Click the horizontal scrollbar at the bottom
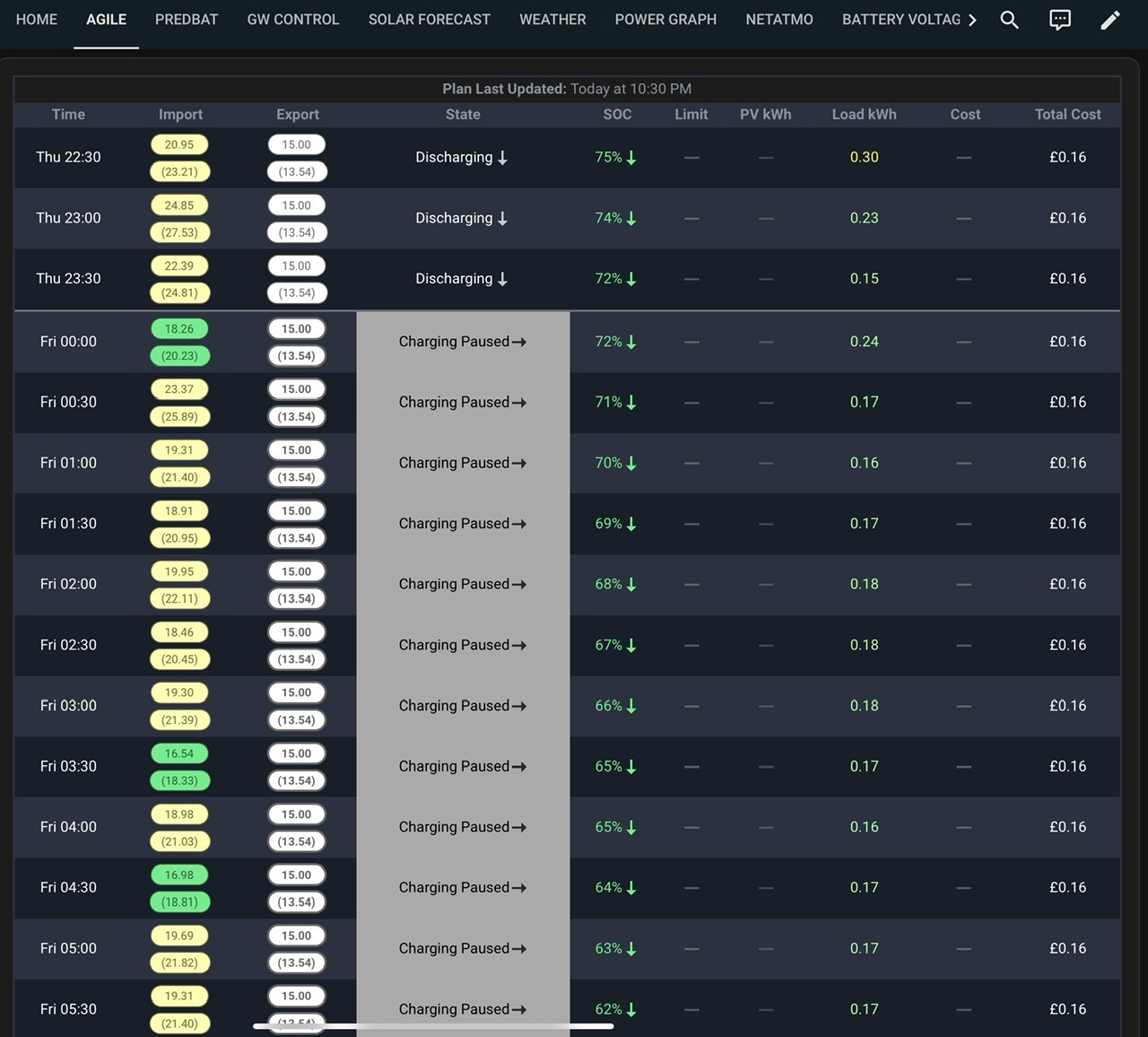1148x1037 pixels. click(x=433, y=1026)
